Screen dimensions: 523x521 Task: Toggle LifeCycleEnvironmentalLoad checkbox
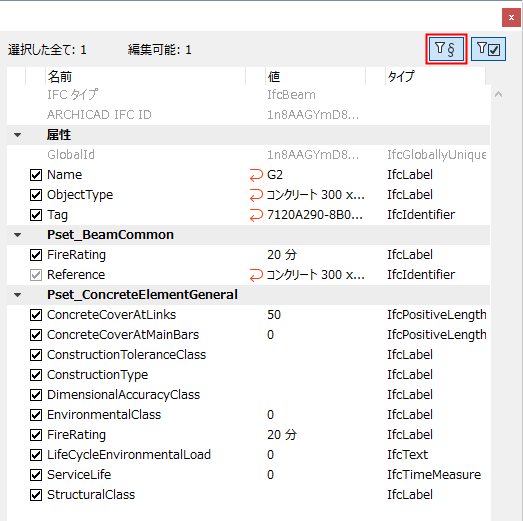36,455
